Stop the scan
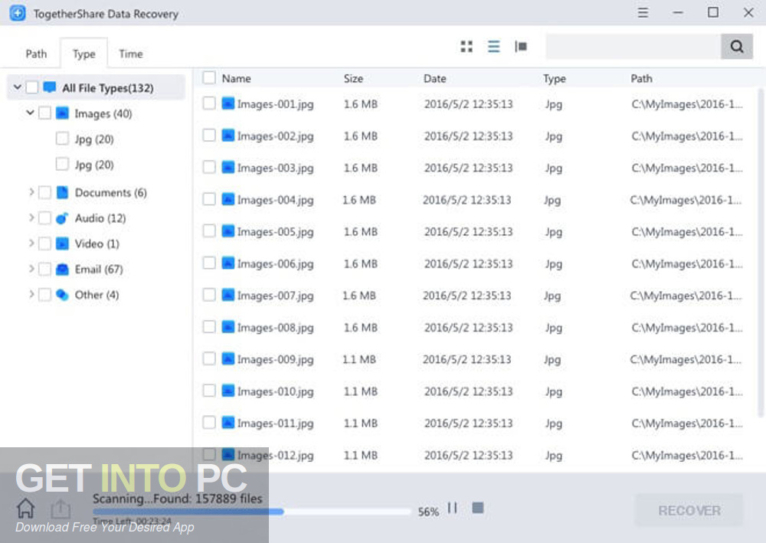Screen dimensions: 766x543 [x=478, y=508]
